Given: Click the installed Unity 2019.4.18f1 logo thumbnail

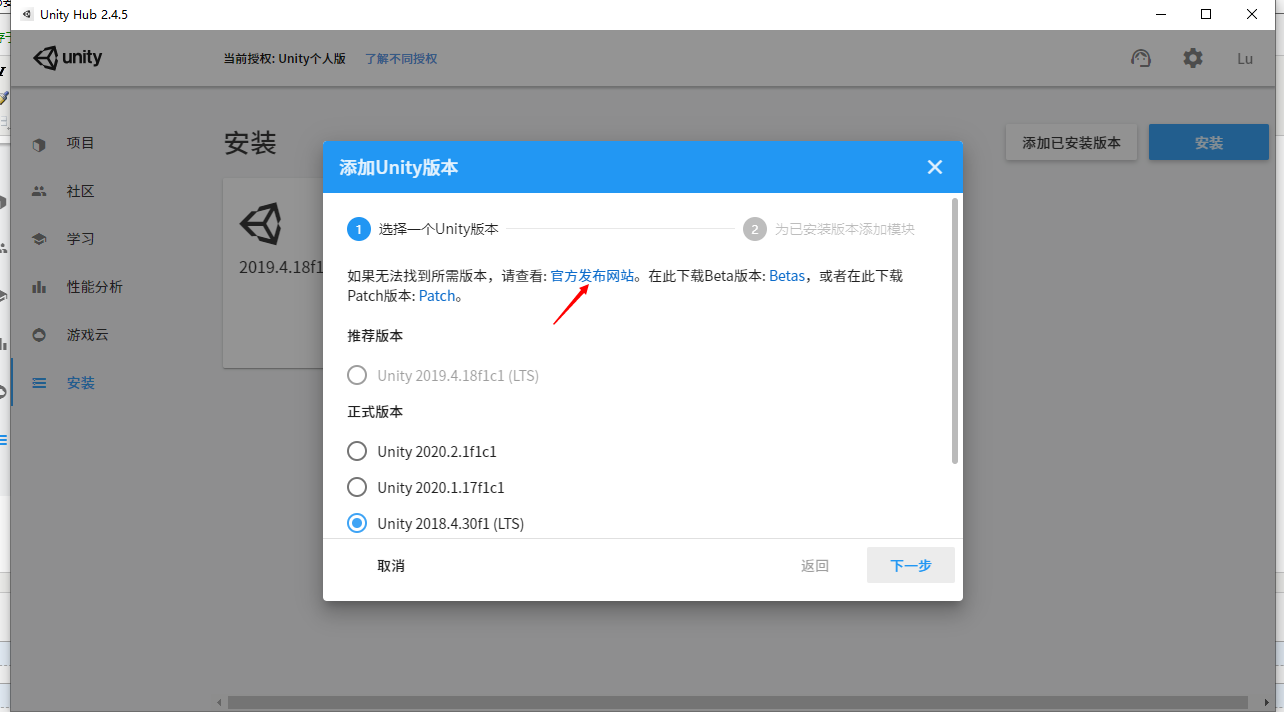Looking at the screenshot, I should click(x=261, y=224).
